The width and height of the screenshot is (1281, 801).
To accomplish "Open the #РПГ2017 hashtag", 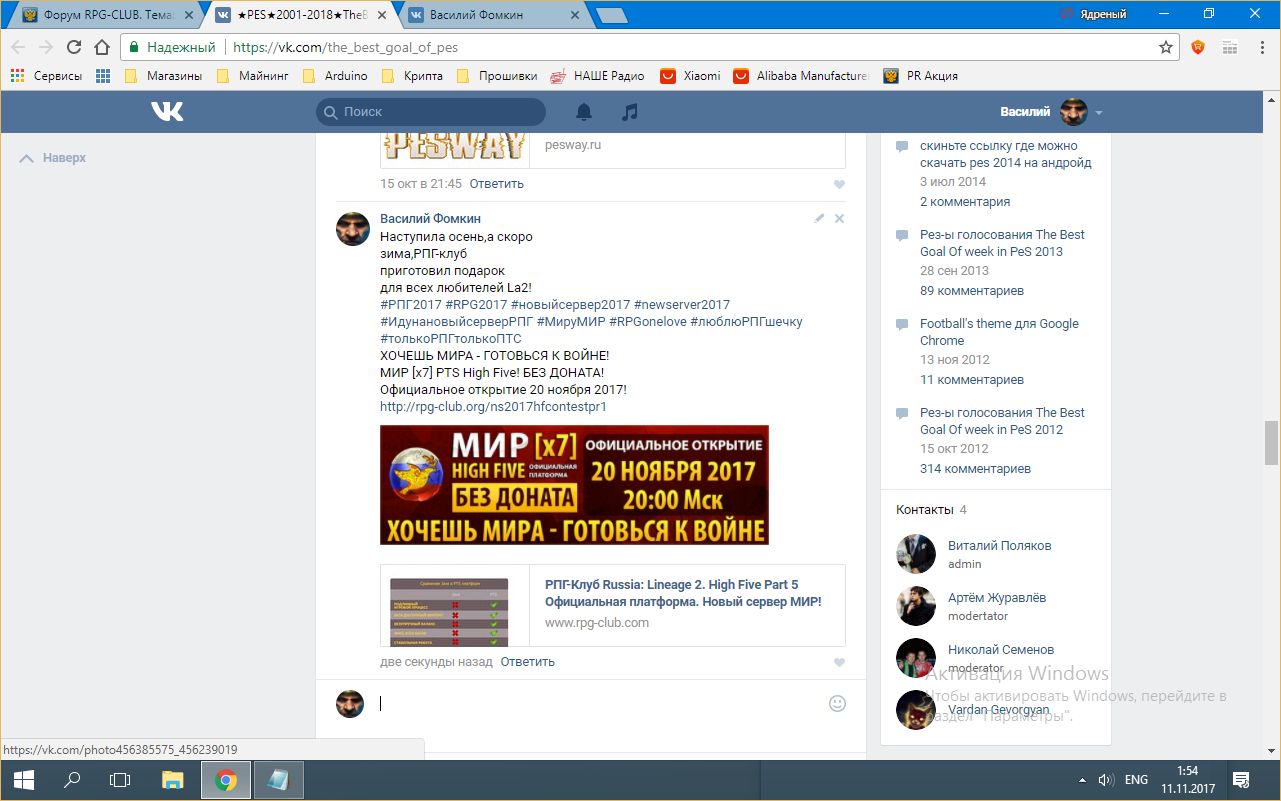I will click(411, 305).
